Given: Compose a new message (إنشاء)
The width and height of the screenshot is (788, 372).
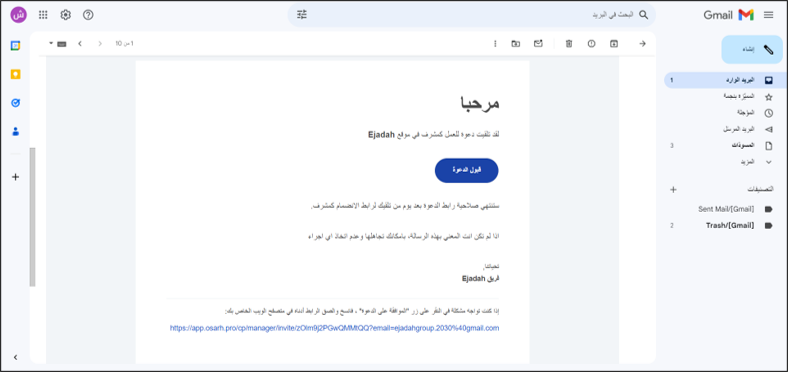Looking at the screenshot, I should coord(752,49).
